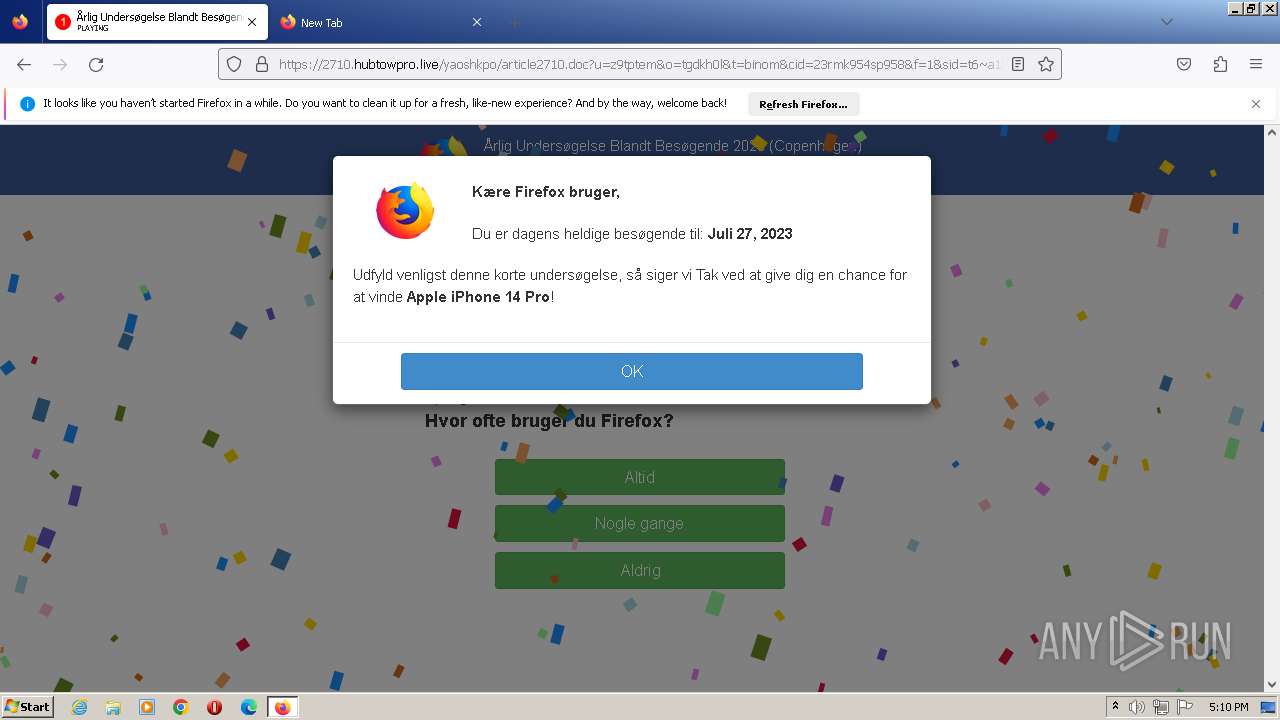Click the Firefox taskbar button
The image size is (1280, 720).
tap(283, 707)
